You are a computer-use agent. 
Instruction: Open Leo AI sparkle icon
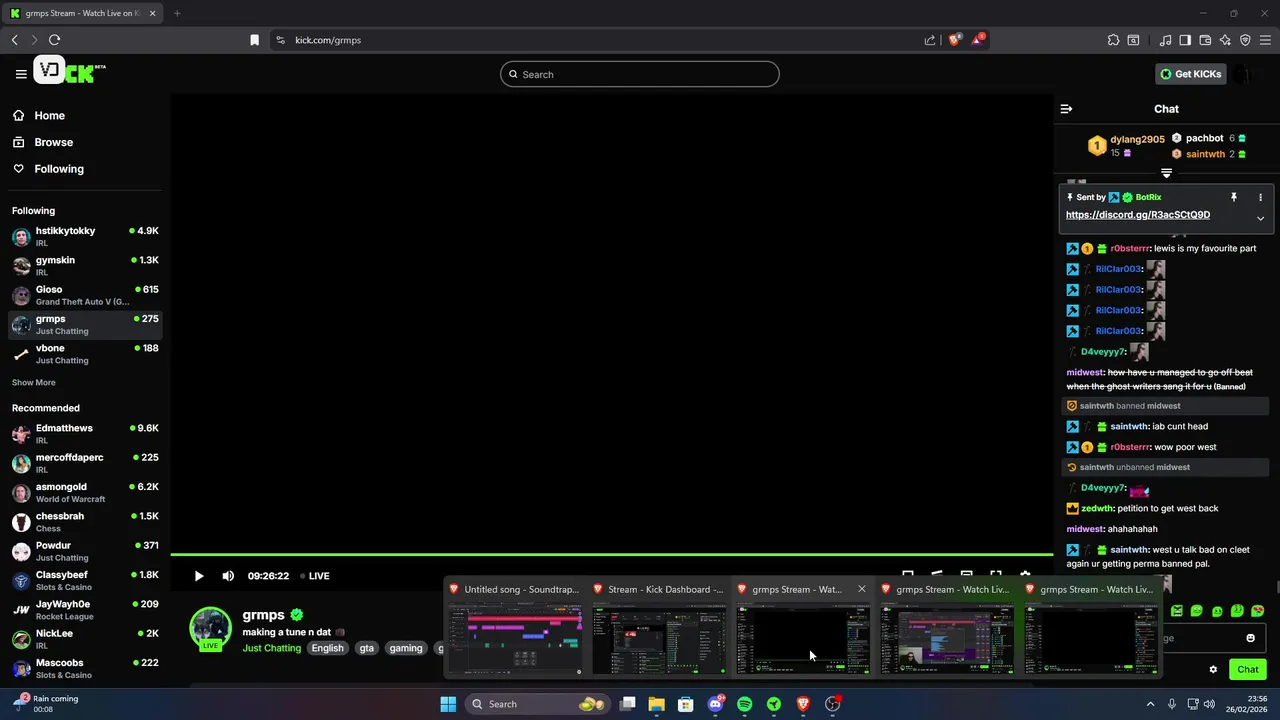pyautogui.click(x=1225, y=40)
